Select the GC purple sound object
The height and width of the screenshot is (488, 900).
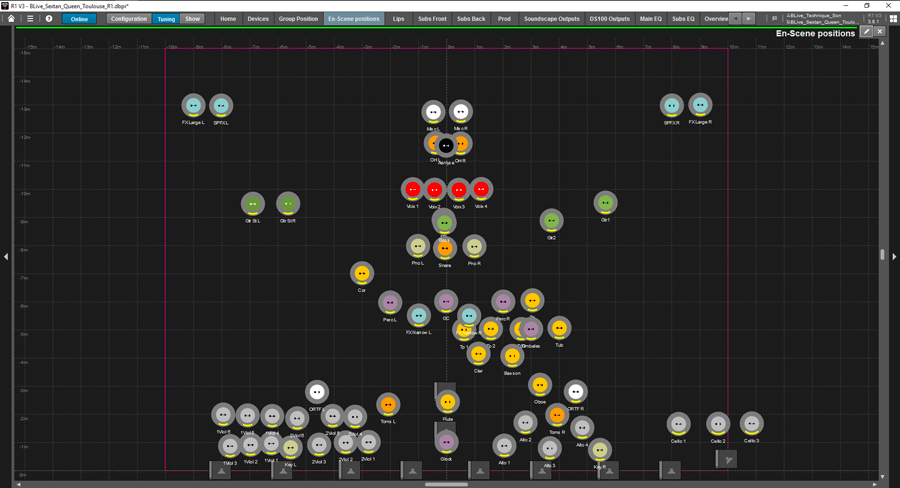446,301
